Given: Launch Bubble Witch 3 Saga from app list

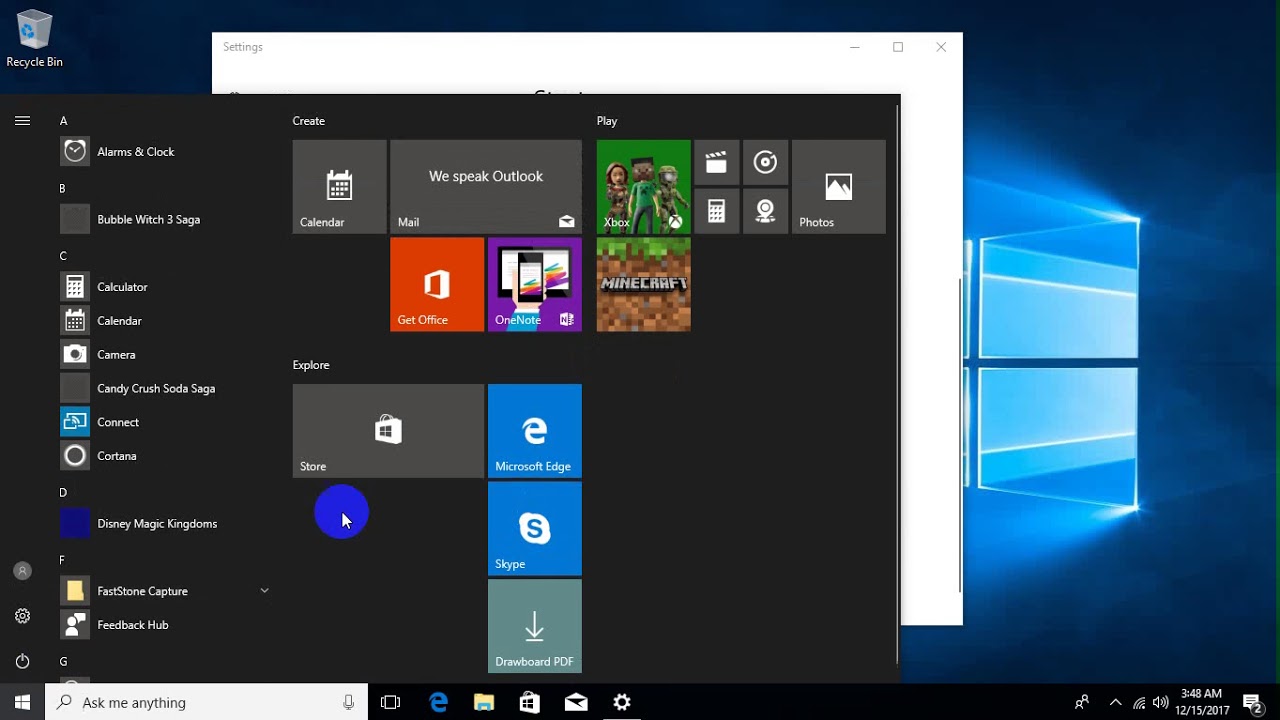Looking at the screenshot, I should [165, 219].
